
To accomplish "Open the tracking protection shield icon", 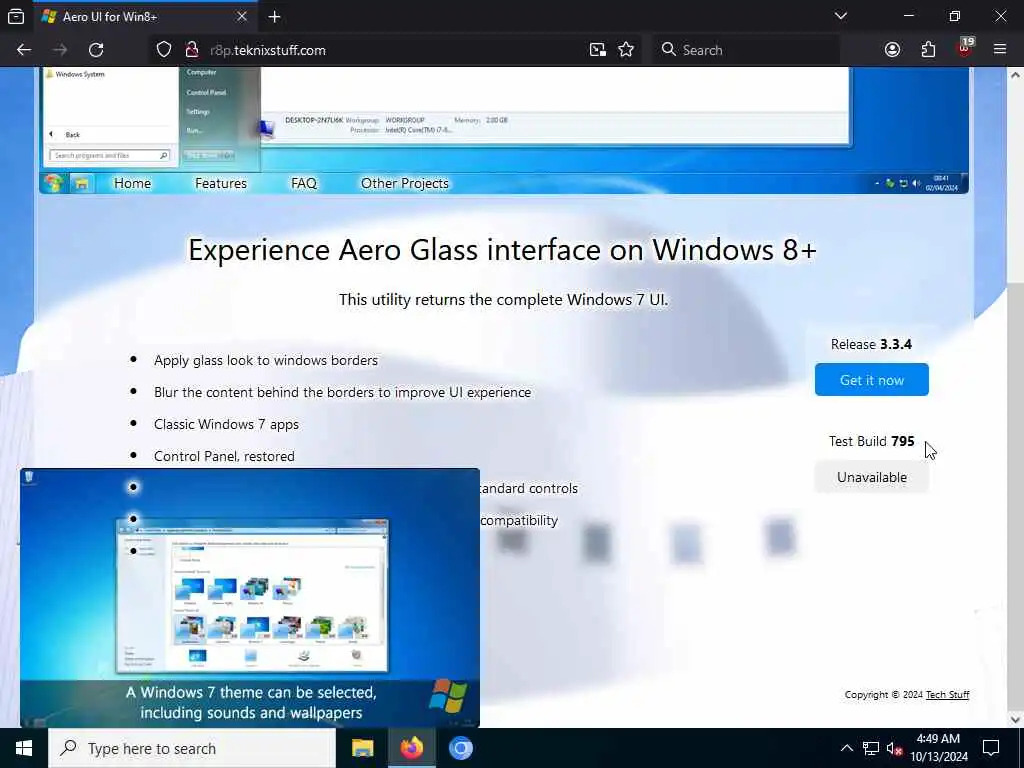I will (164, 50).
